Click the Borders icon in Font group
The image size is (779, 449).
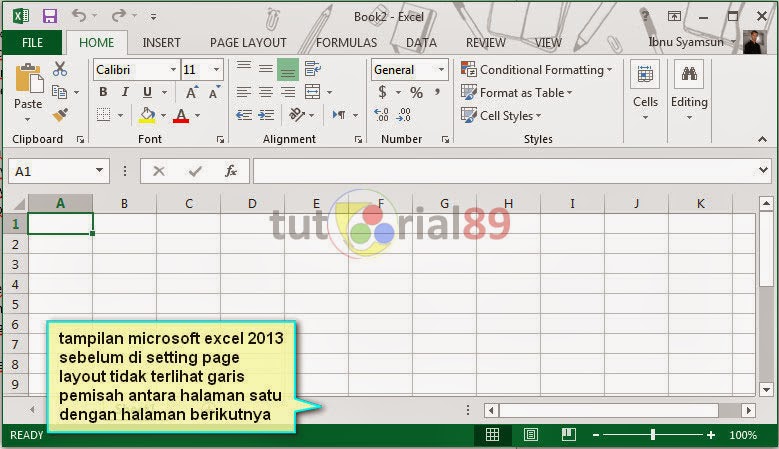click(103, 115)
